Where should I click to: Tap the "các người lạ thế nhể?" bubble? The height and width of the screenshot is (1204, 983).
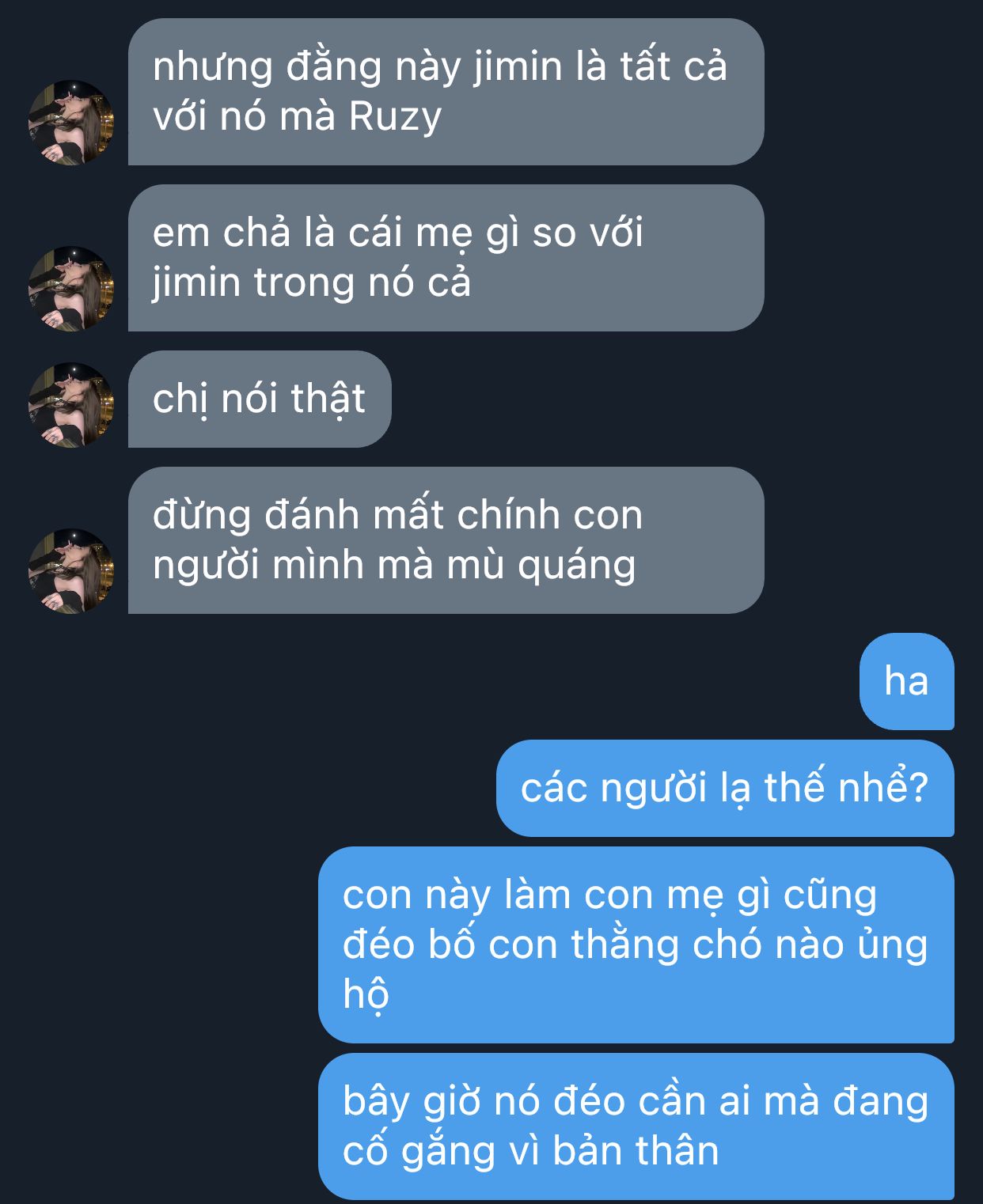coord(725,788)
